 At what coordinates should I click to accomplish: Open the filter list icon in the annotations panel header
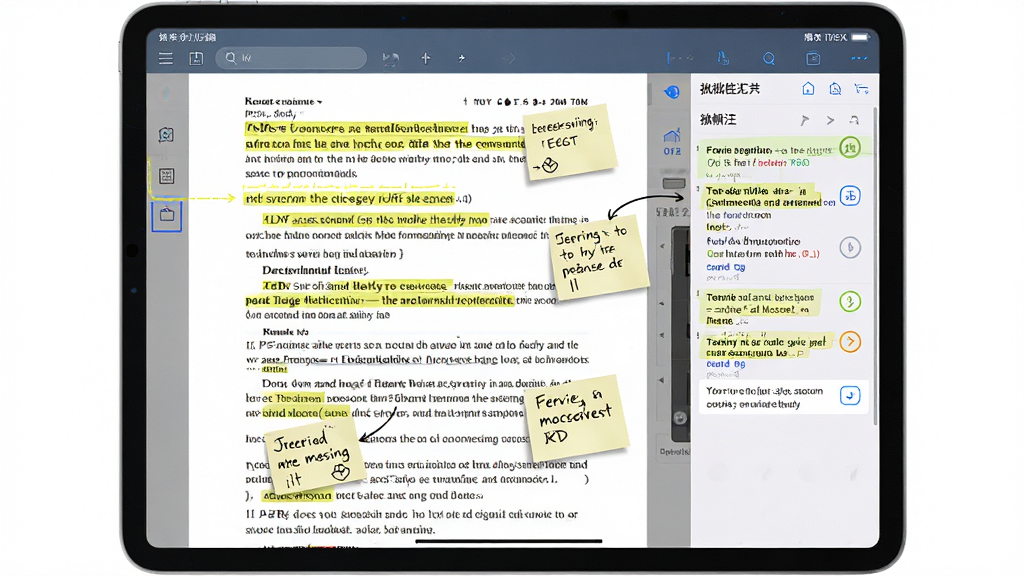(861, 89)
